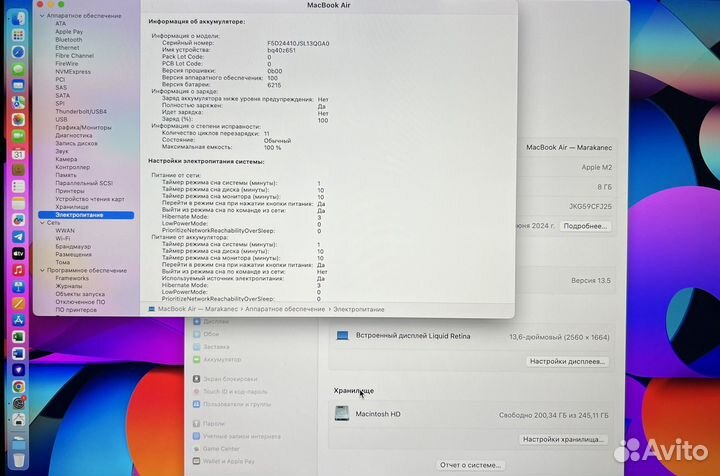Select Электропитание in the hardware list

pyautogui.click(x=86, y=215)
